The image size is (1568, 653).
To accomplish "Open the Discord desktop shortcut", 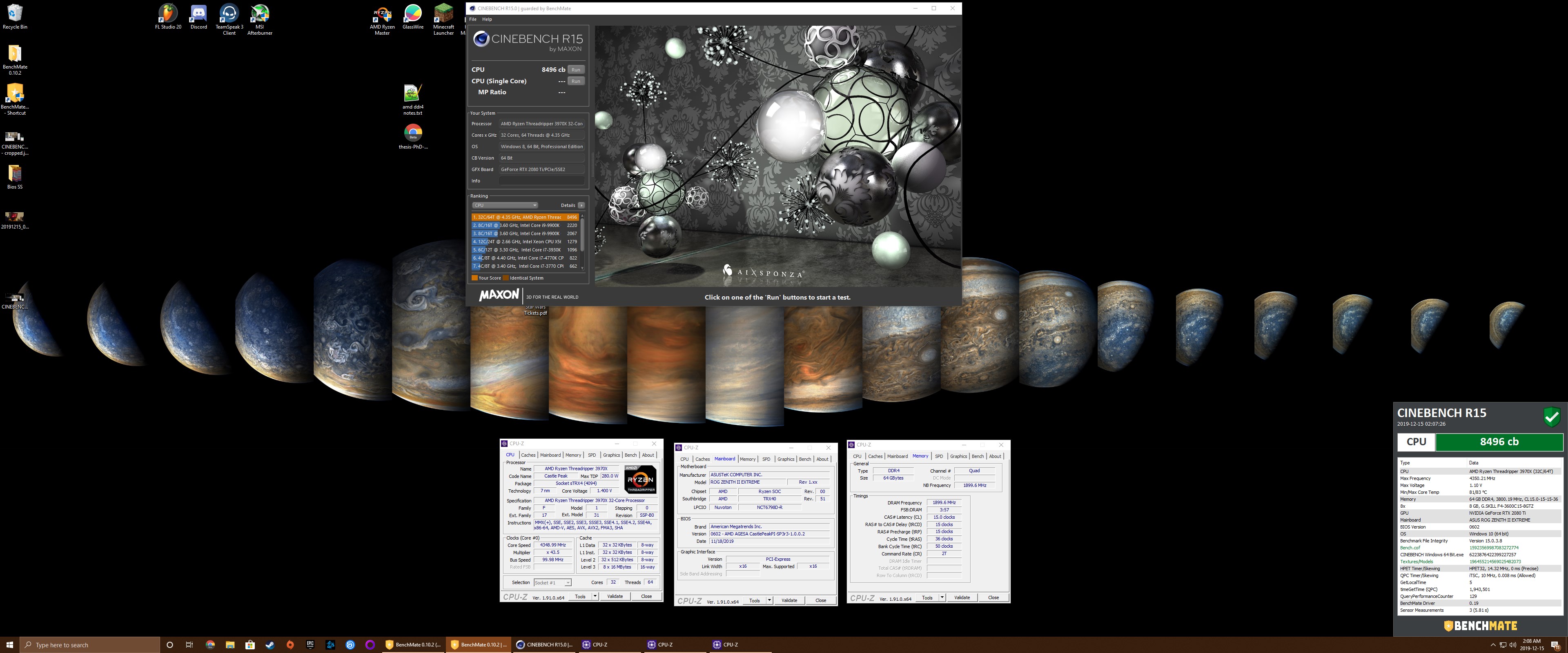I will pyautogui.click(x=198, y=16).
